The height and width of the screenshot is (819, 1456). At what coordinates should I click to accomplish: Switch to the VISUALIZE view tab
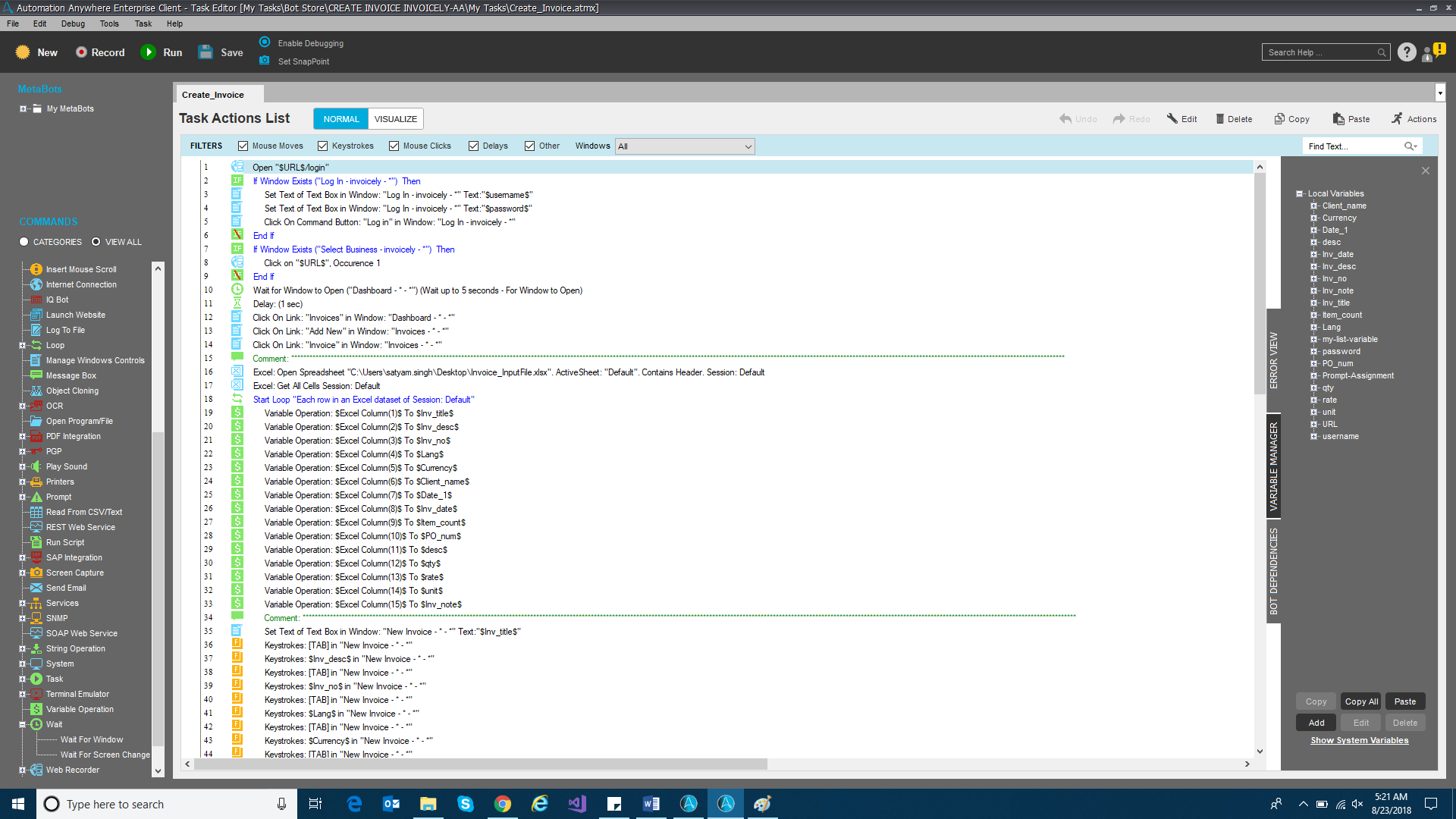395,119
